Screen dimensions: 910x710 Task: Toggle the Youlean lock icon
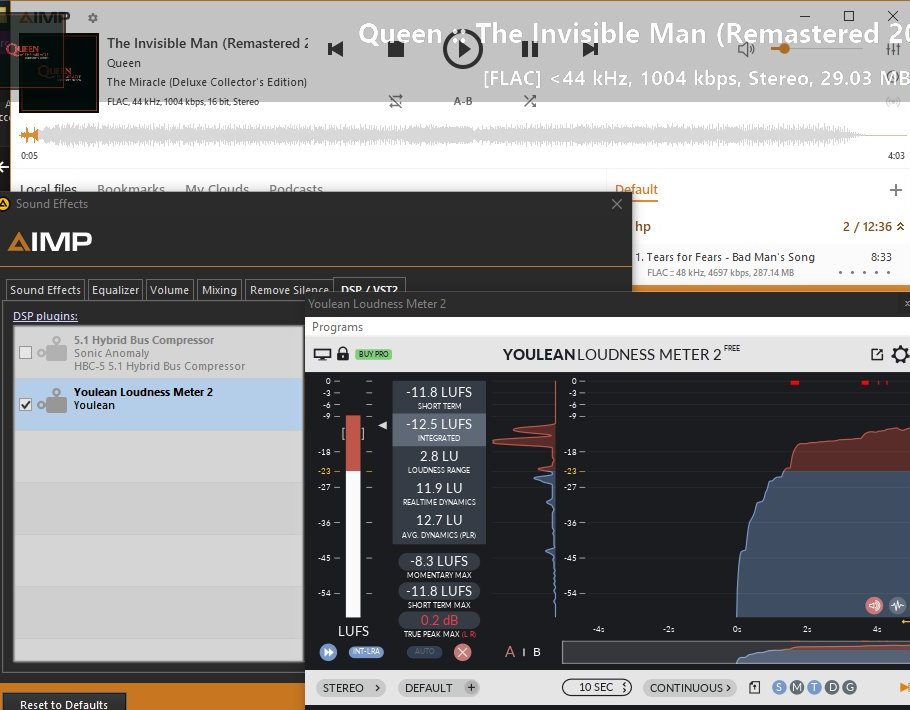343,354
